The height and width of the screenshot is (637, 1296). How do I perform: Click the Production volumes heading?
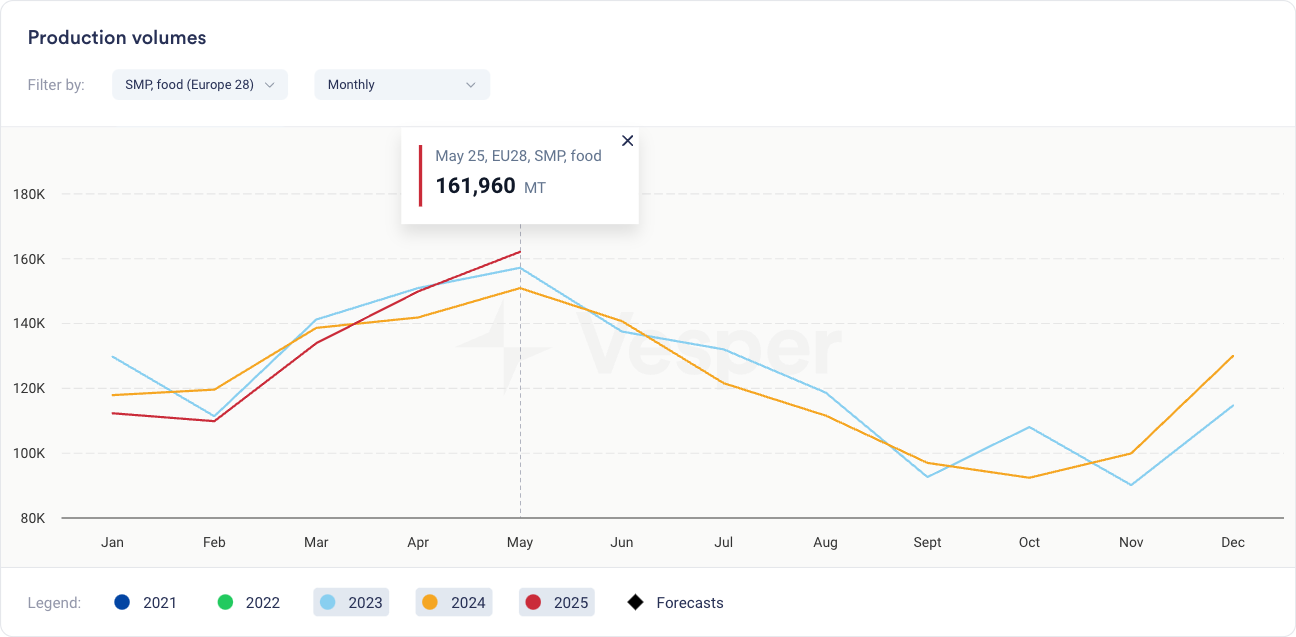coord(117,38)
